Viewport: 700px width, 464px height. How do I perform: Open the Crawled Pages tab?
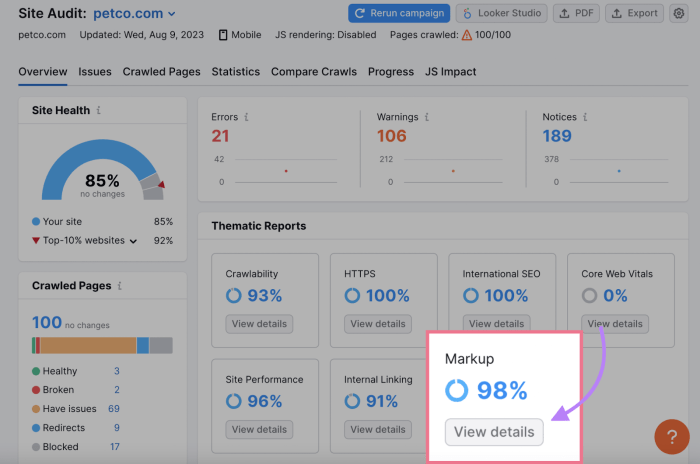click(x=162, y=72)
